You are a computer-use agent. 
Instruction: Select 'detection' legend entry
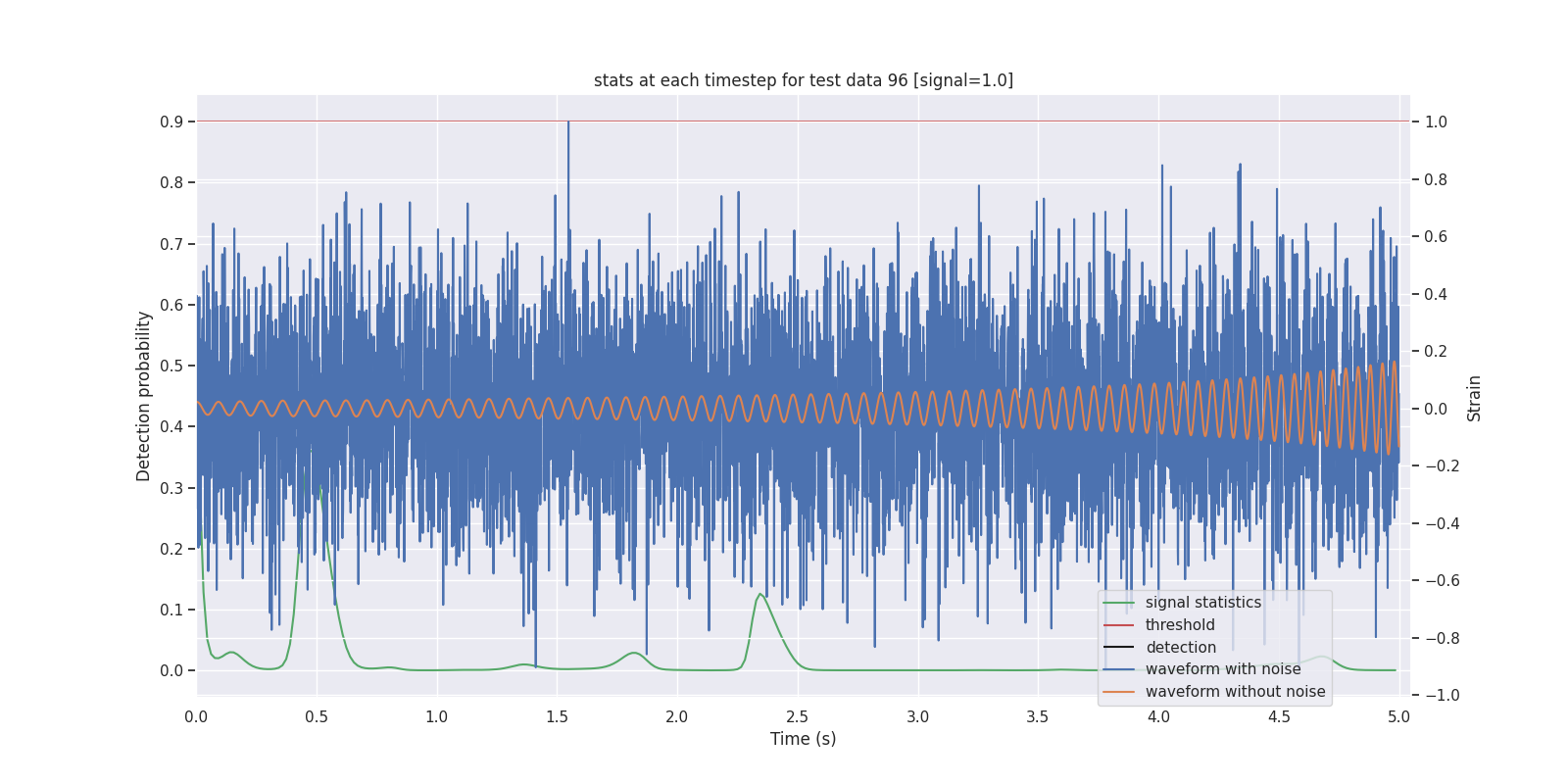(1181, 648)
